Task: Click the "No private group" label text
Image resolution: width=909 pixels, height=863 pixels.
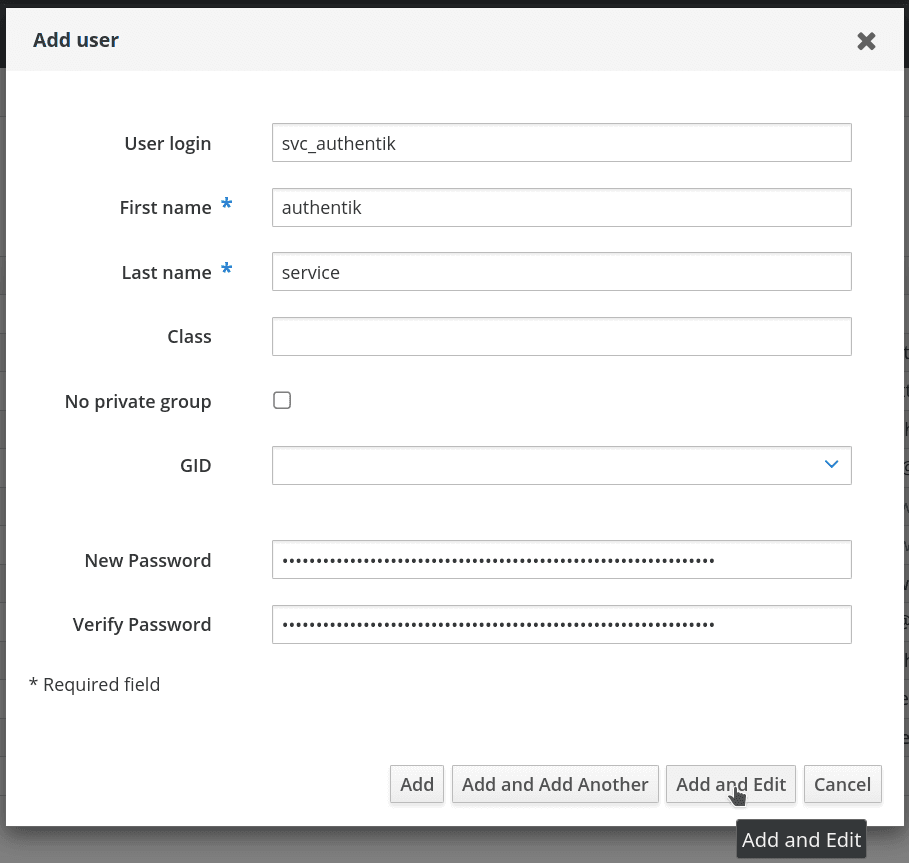Action: coord(138,402)
